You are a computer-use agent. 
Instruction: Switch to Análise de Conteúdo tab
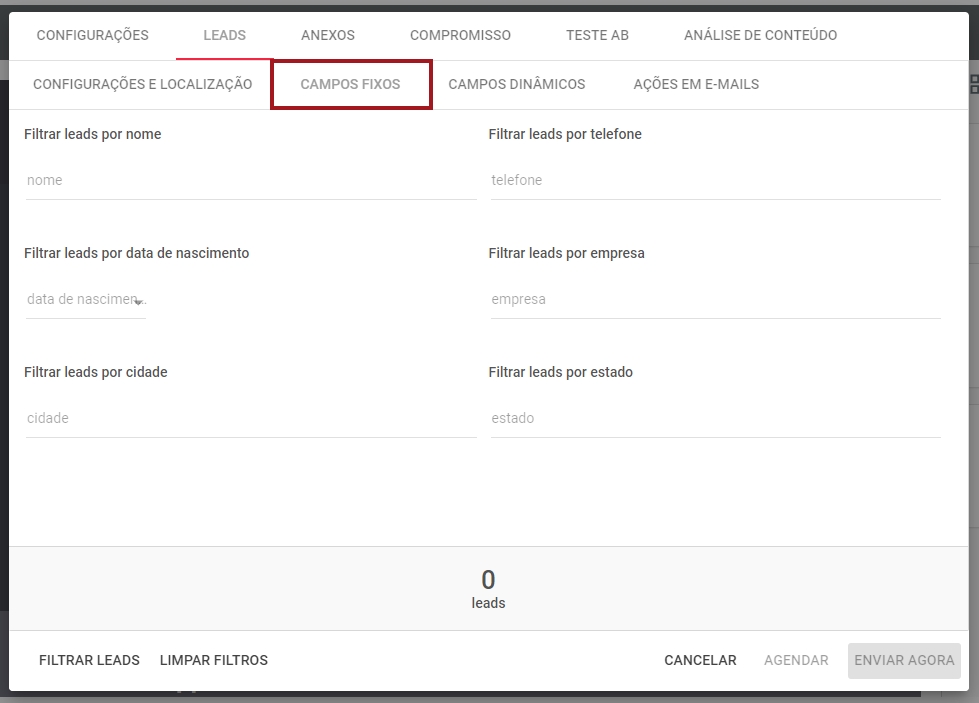click(760, 35)
